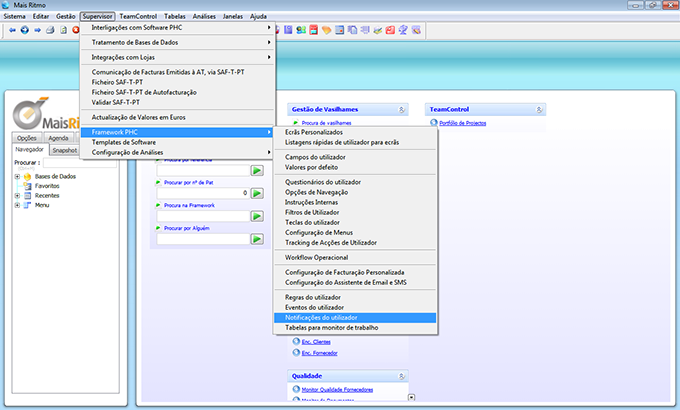Expand the Menu tree node
680x410 pixels.
17,205
